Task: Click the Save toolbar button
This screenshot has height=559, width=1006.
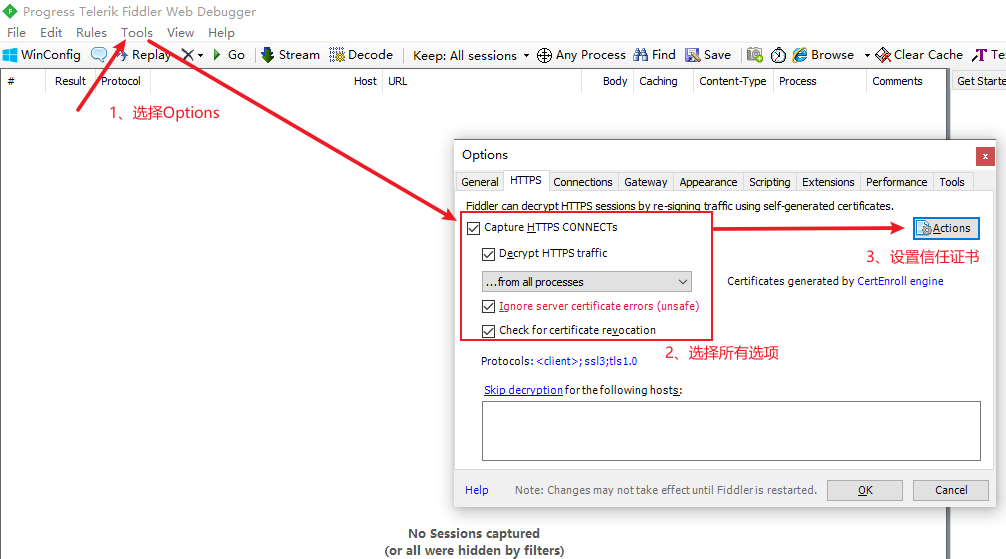Action: click(x=708, y=55)
